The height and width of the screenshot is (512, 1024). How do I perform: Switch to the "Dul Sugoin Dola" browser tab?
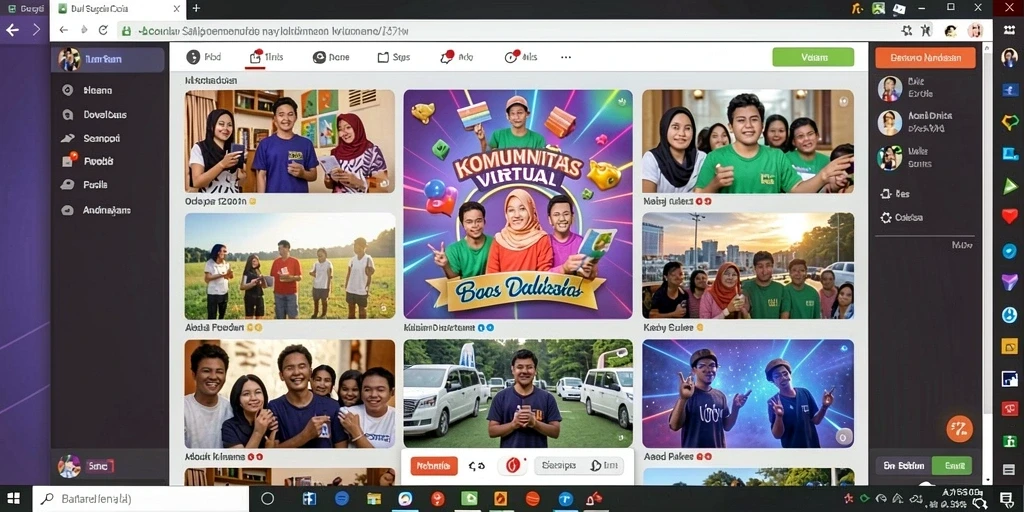coord(118,9)
